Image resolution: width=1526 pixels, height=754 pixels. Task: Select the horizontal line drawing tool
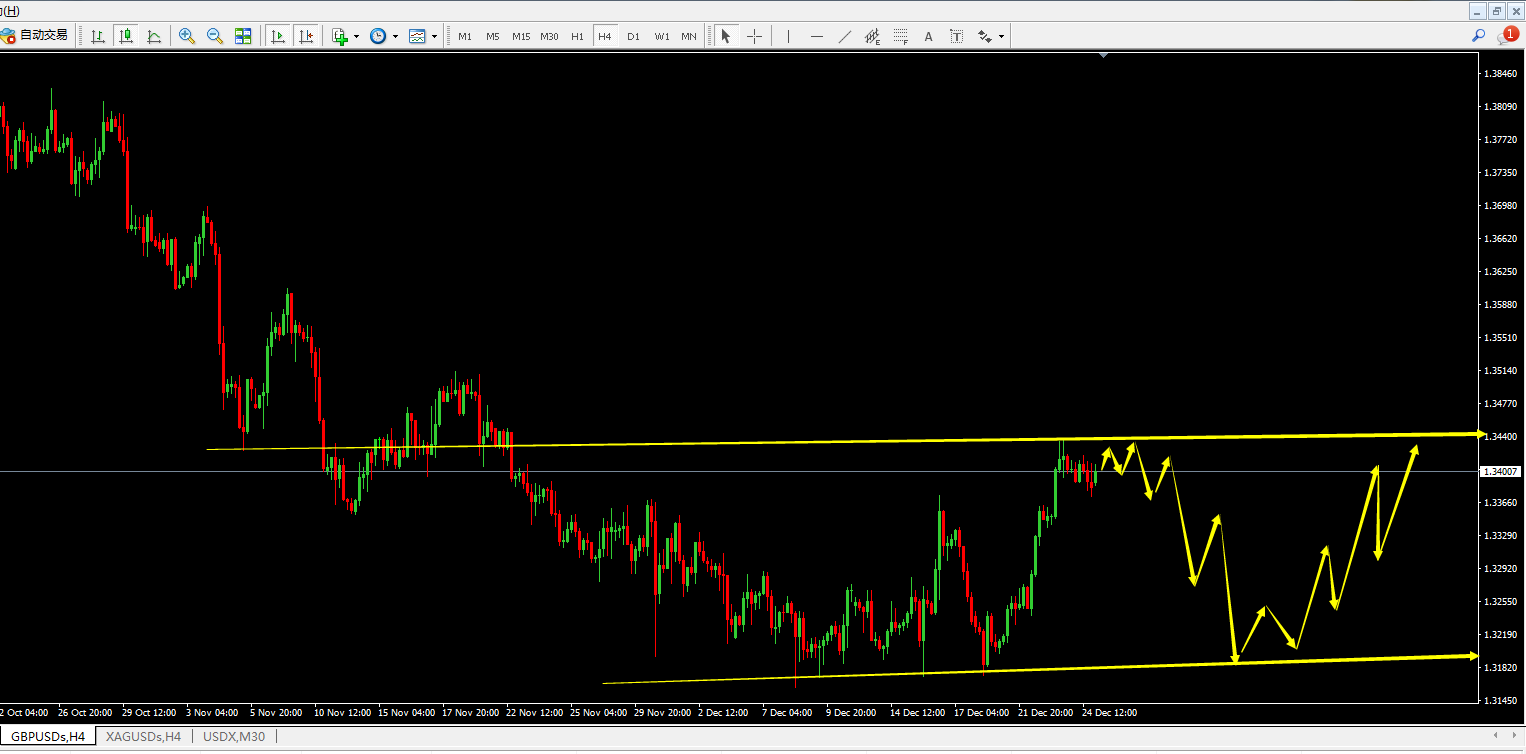(x=816, y=36)
